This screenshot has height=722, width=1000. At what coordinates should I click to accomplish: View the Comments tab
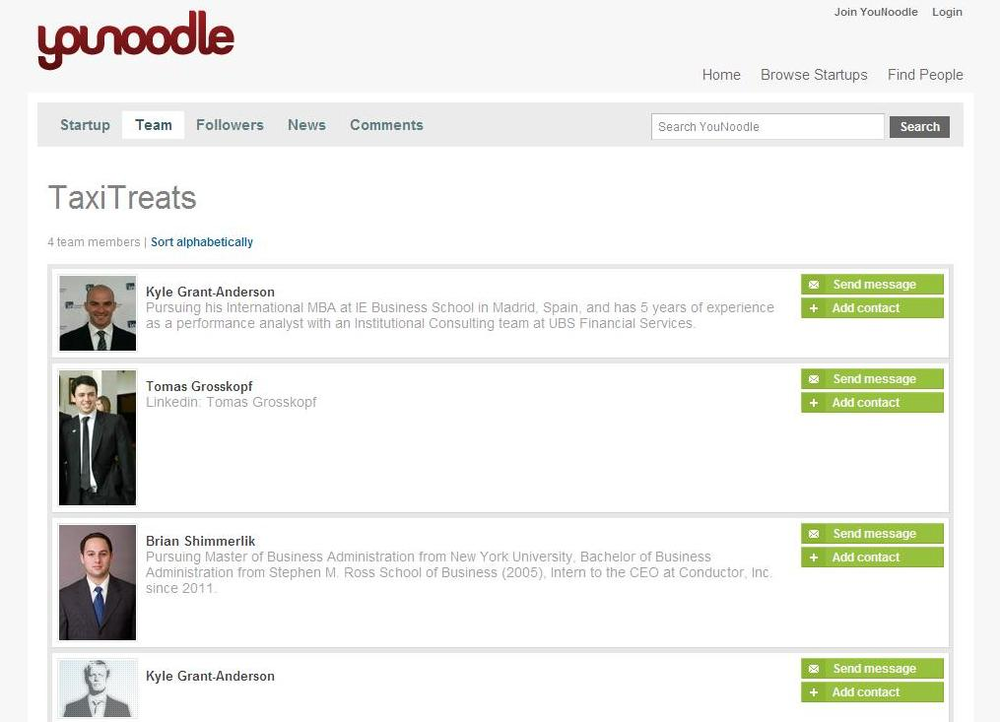386,125
